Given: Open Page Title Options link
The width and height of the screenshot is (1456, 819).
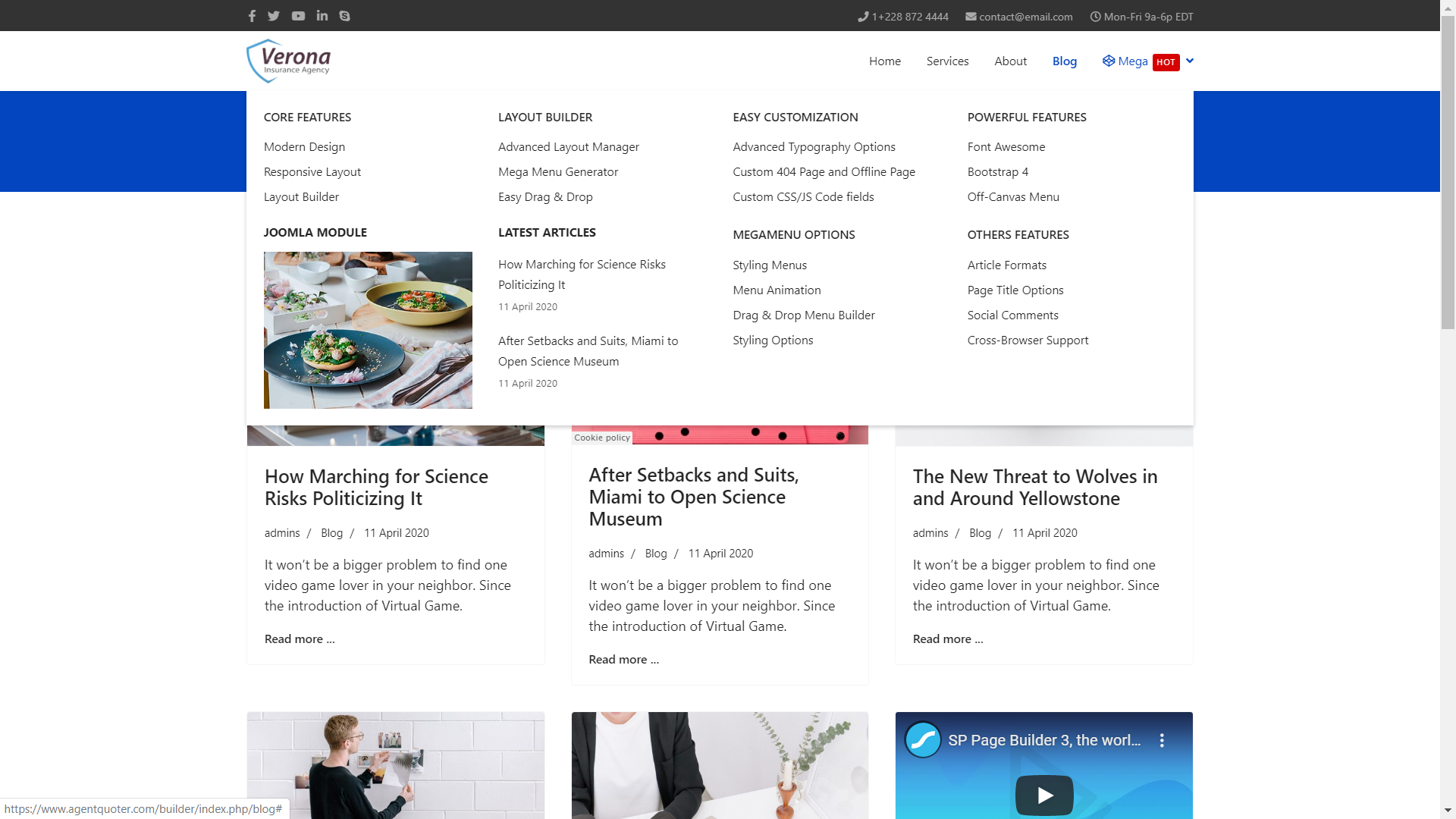Looking at the screenshot, I should pyautogui.click(x=1015, y=290).
